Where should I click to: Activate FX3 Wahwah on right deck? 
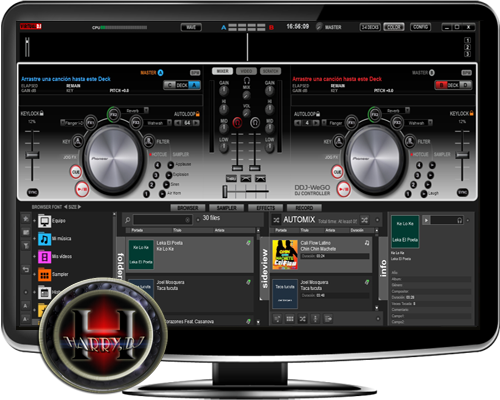pos(397,122)
